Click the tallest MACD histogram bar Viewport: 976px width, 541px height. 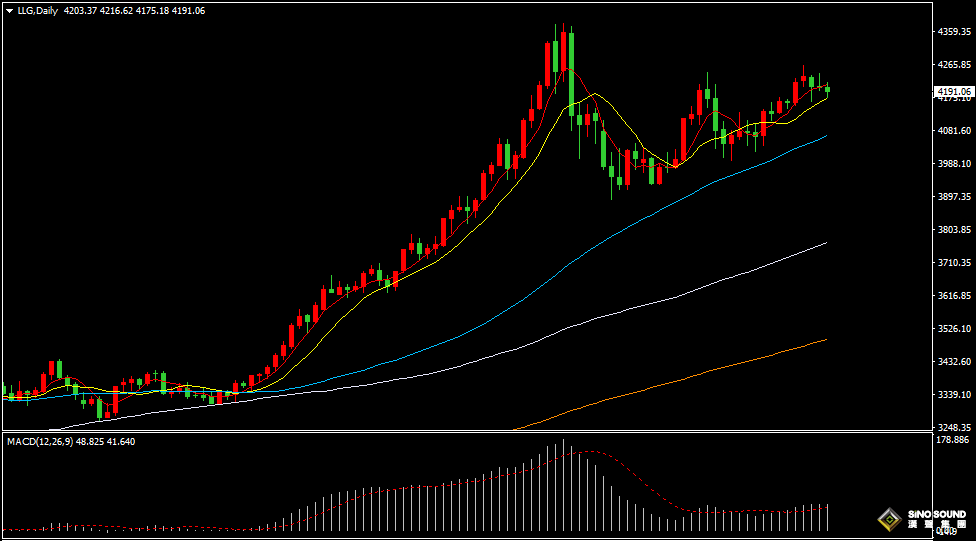[563, 485]
